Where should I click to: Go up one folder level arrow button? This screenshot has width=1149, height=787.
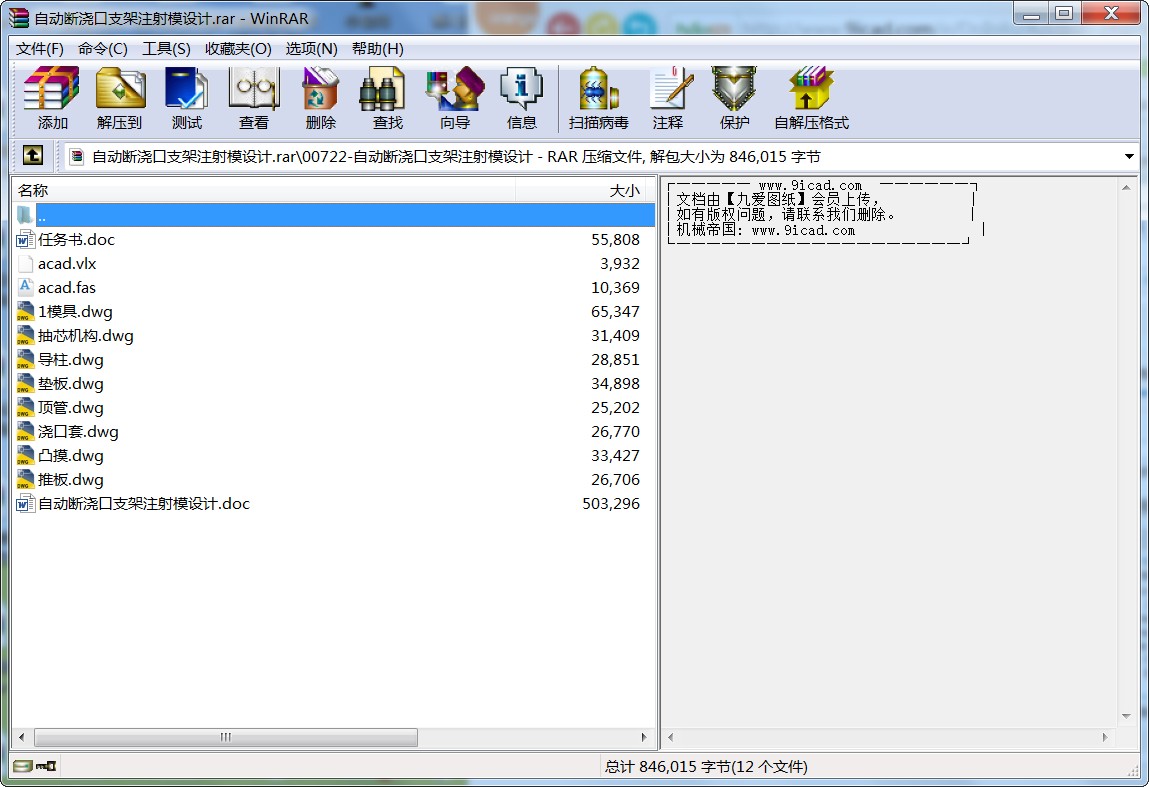point(33,156)
